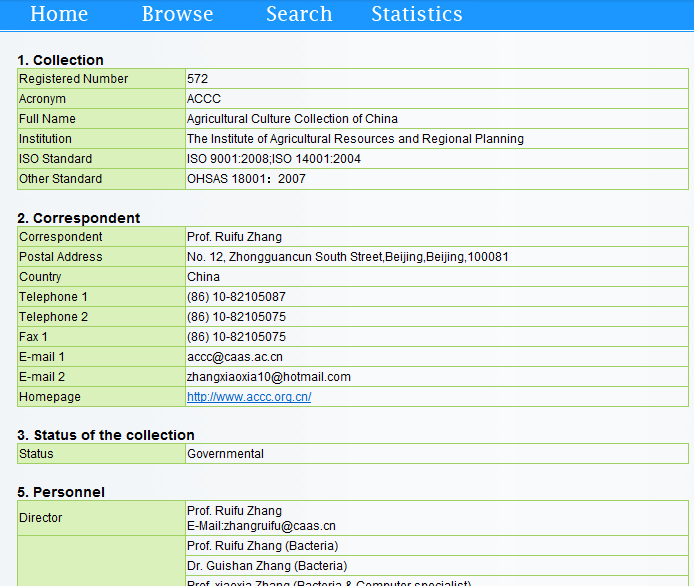The image size is (694, 586).
Task: Click the 'ISO 9001:2008;ISO 14001:2004' value
Action: 274,158
